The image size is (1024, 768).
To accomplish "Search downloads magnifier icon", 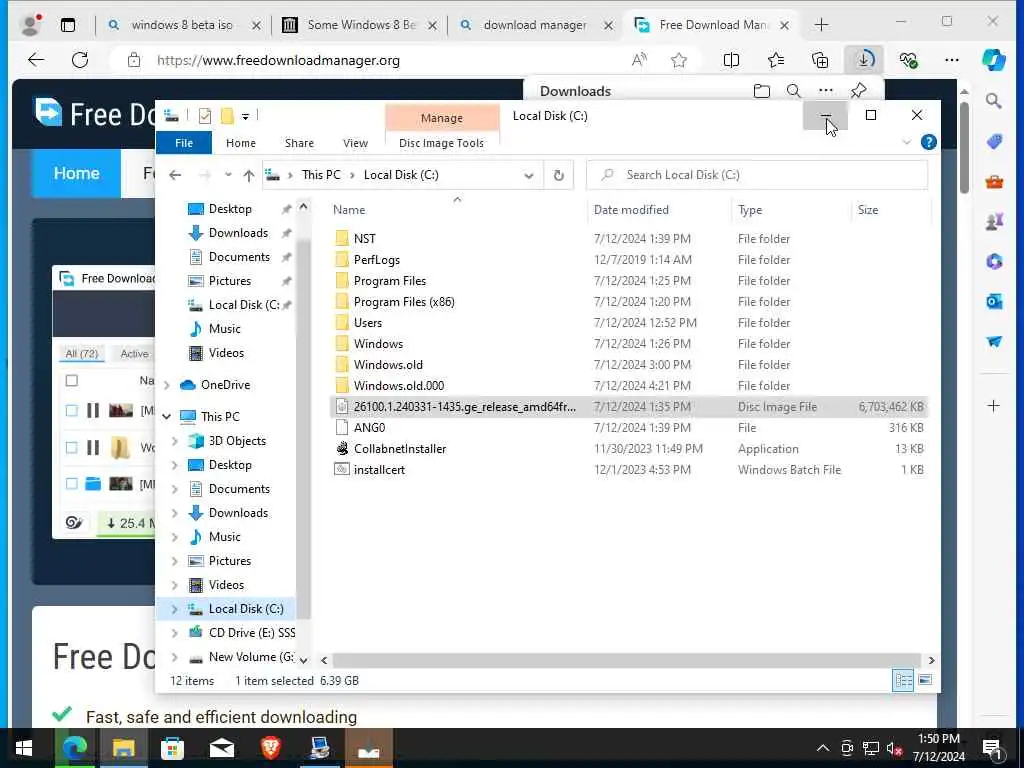I will coord(793,91).
